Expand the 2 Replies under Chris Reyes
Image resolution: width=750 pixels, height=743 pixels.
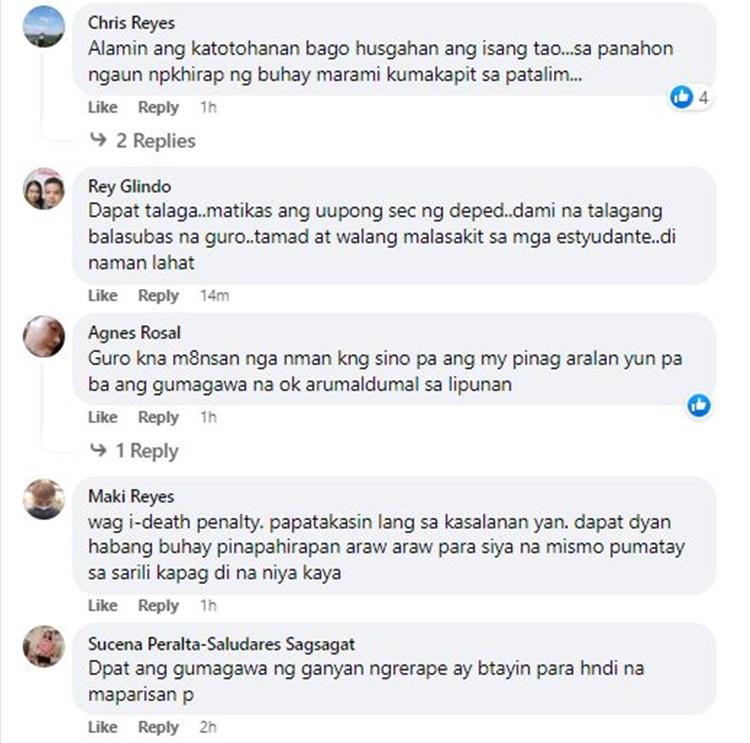tap(156, 141)
